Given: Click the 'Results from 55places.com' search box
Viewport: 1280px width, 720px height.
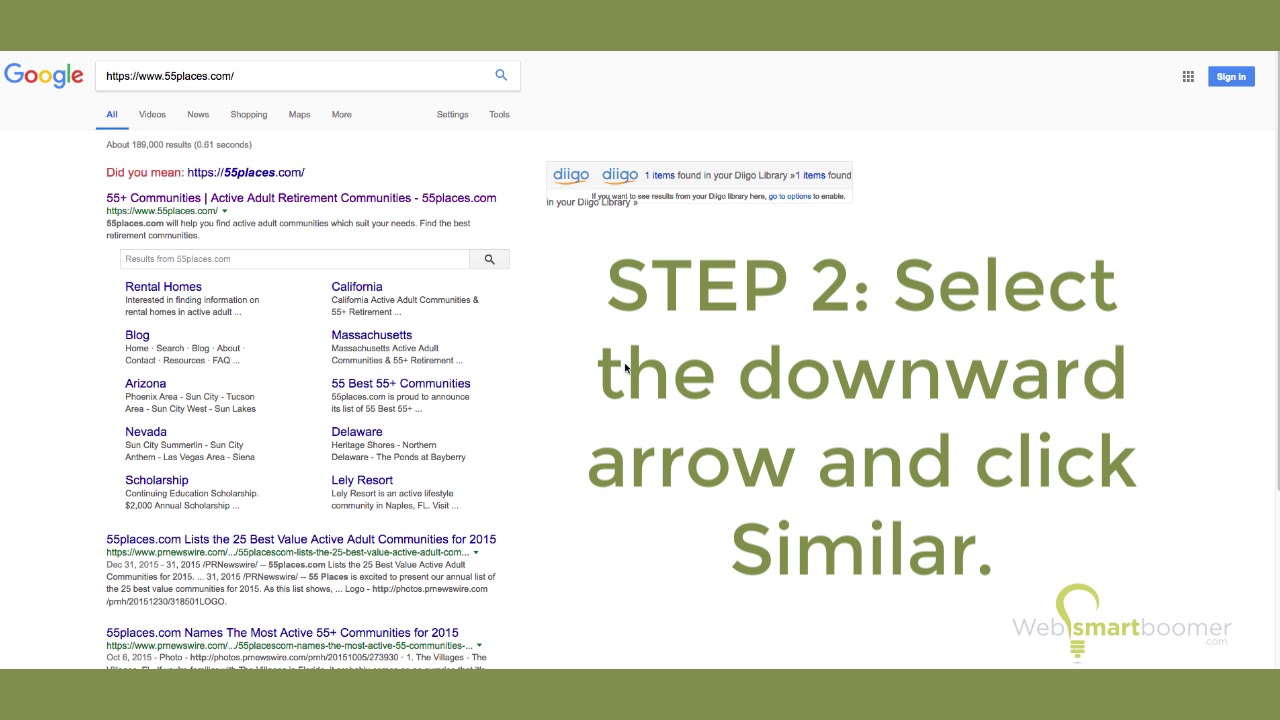Looking at the screenshot, I should point(295,259).
